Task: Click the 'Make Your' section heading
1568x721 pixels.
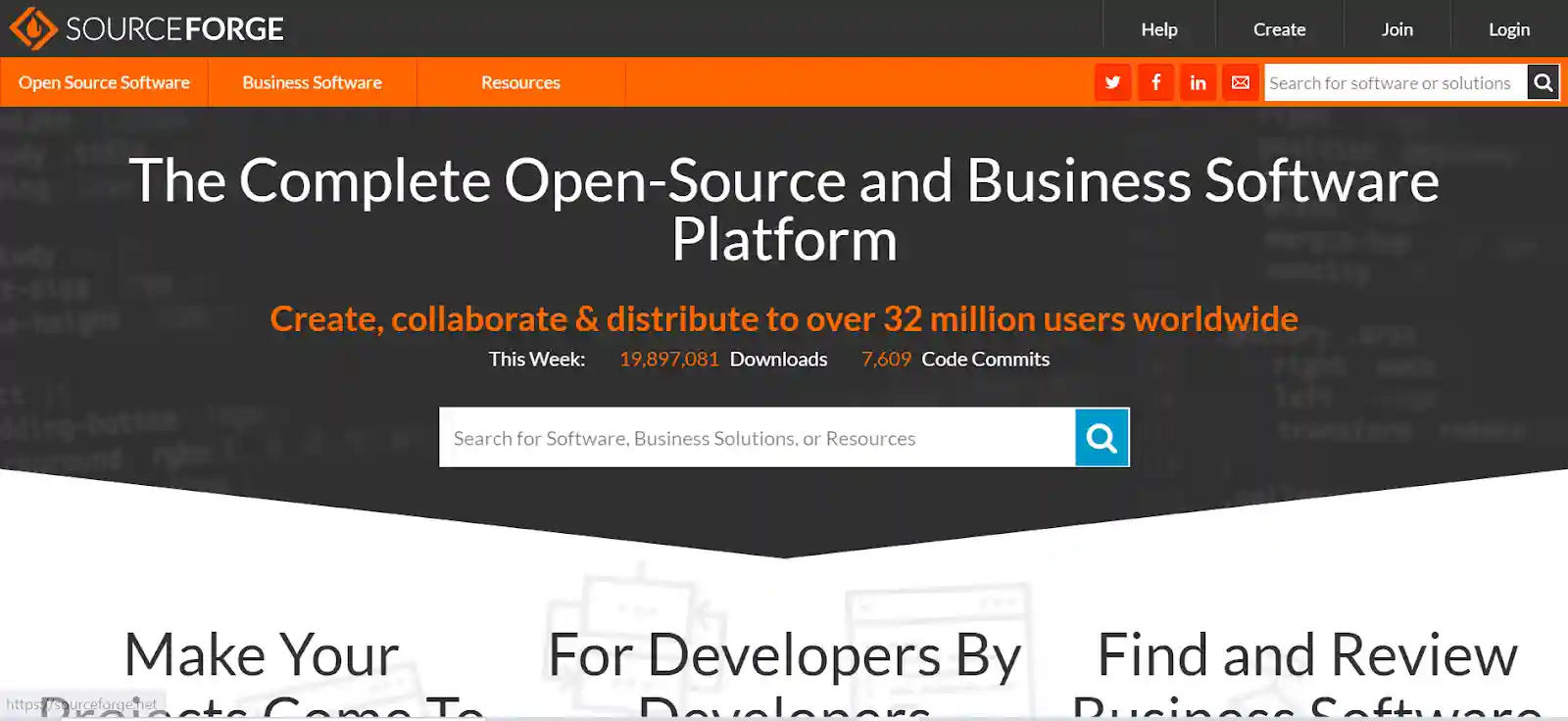Action: [x=262, y=654]
